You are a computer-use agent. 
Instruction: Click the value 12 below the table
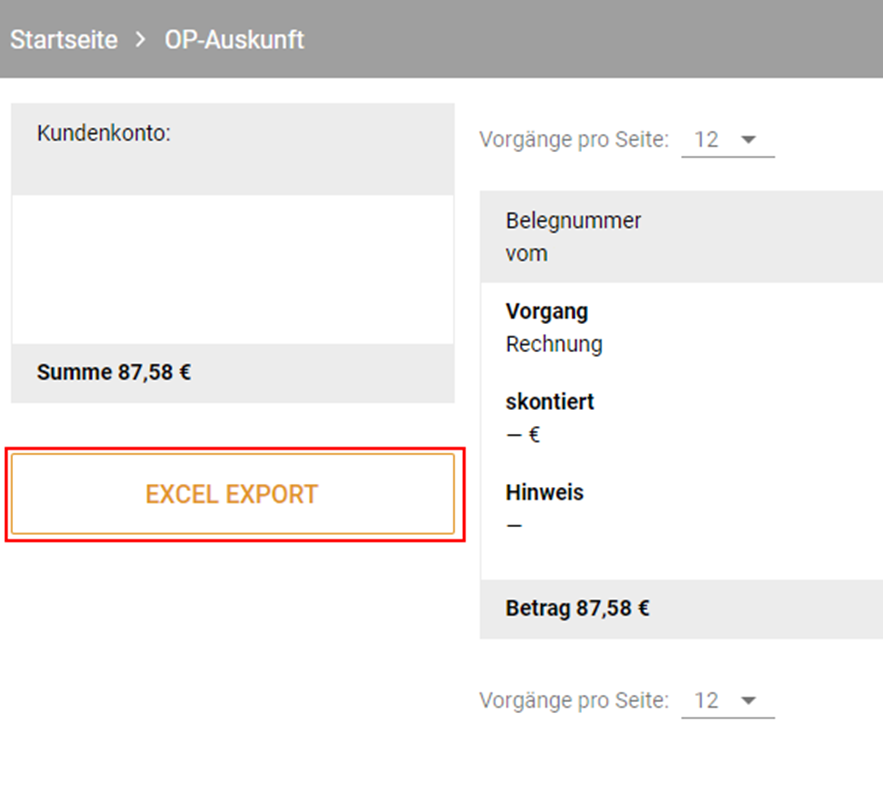pos(706,701)
